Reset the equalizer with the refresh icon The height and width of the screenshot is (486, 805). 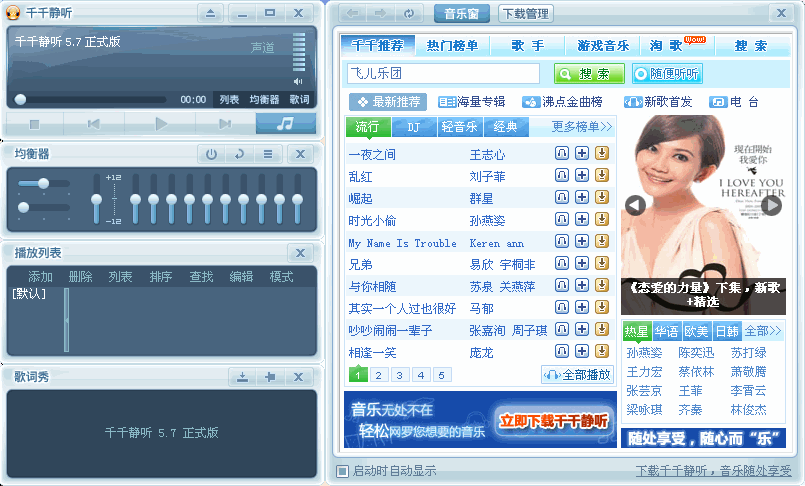pyautogui.click(x=239, y=154)
